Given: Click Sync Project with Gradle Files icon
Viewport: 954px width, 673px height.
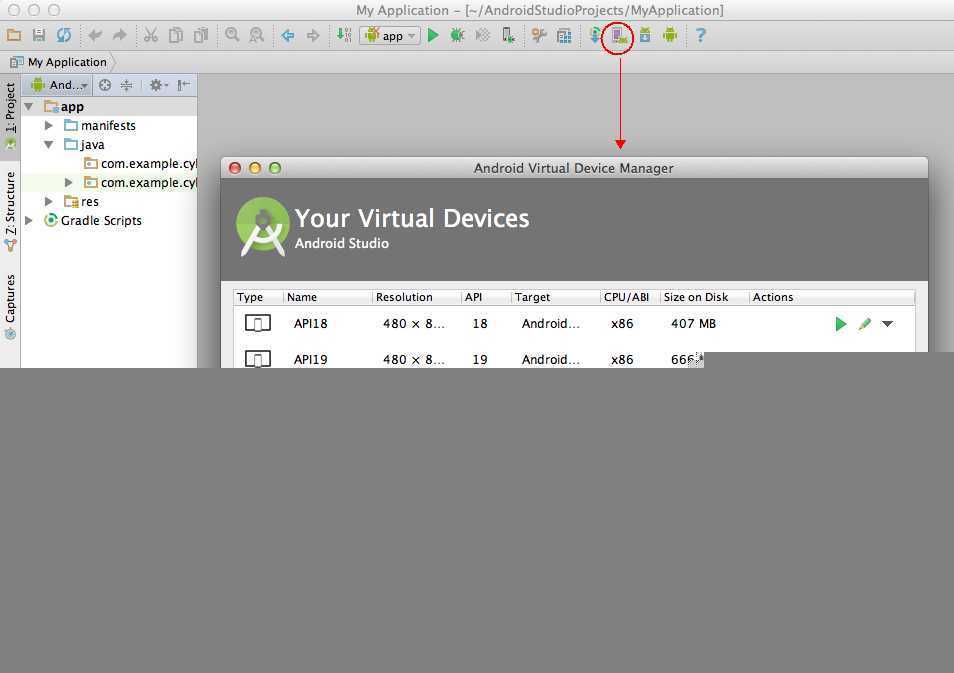Looking at the screenshot, I should coord(594,35).
